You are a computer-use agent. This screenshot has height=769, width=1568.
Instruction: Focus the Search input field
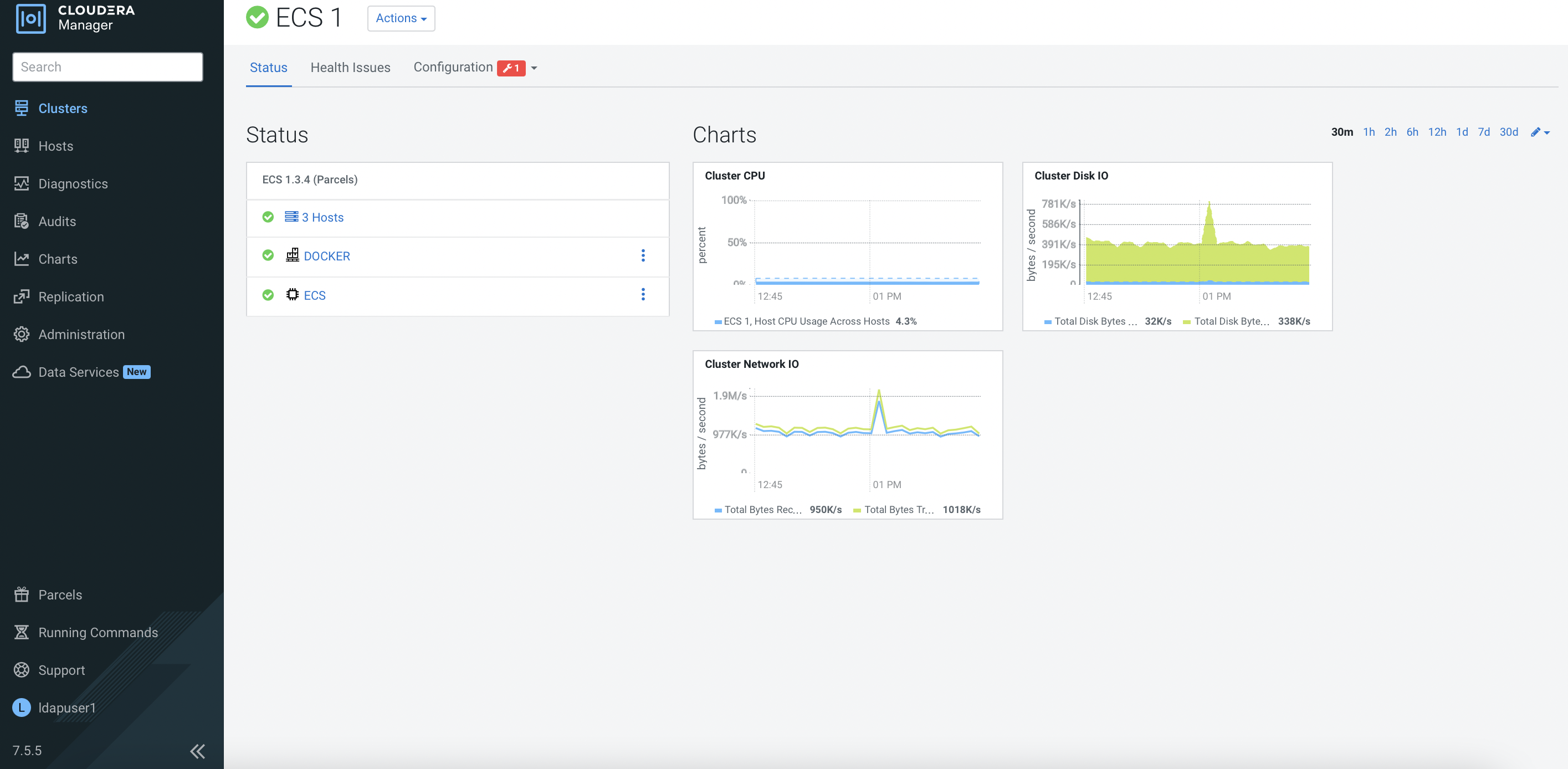(x=107, y=67)
